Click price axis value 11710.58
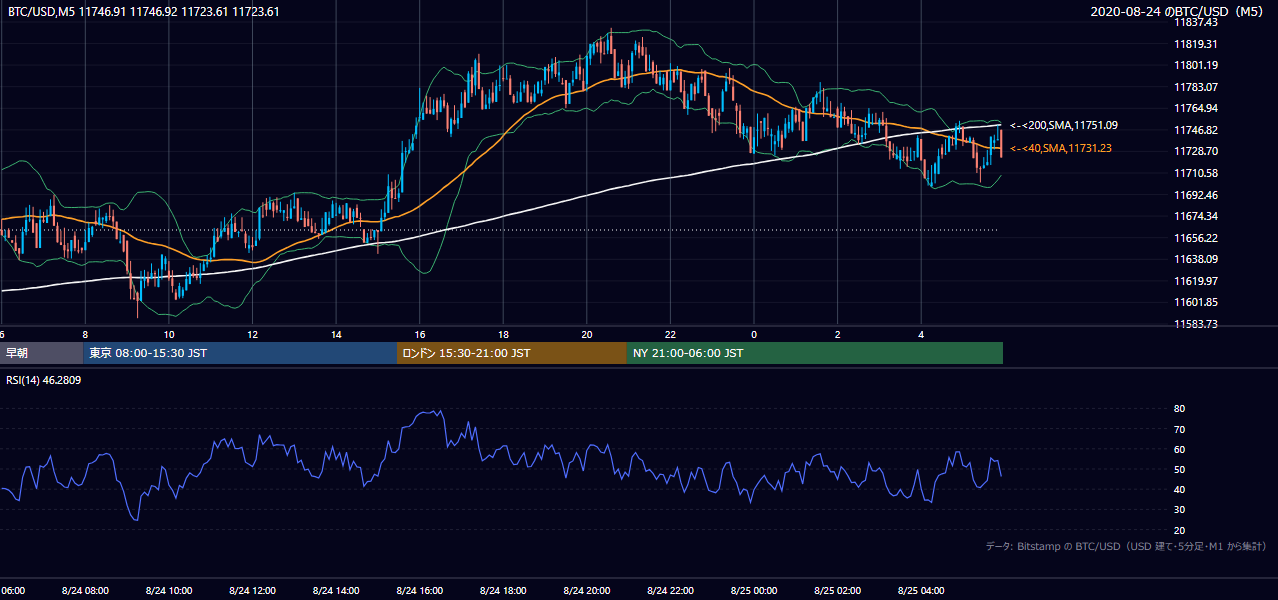Screen dimensions: 1278x600 point(1195,173)
